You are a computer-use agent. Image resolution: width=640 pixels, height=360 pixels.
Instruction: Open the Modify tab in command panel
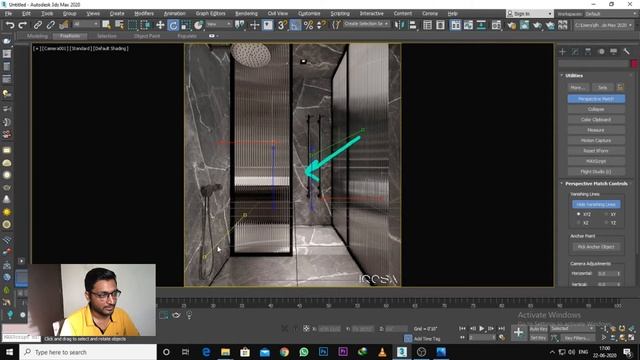[x=575, y=51]
